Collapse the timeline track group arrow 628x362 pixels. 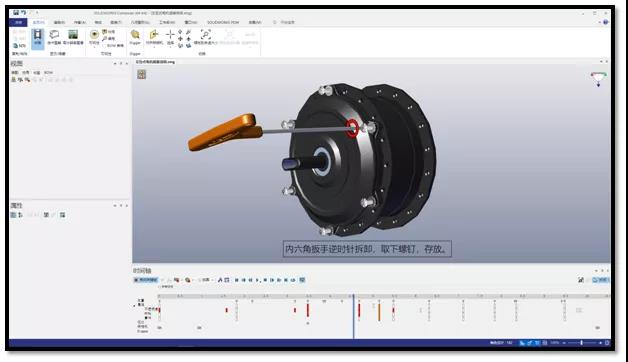[x=135, y=306]
